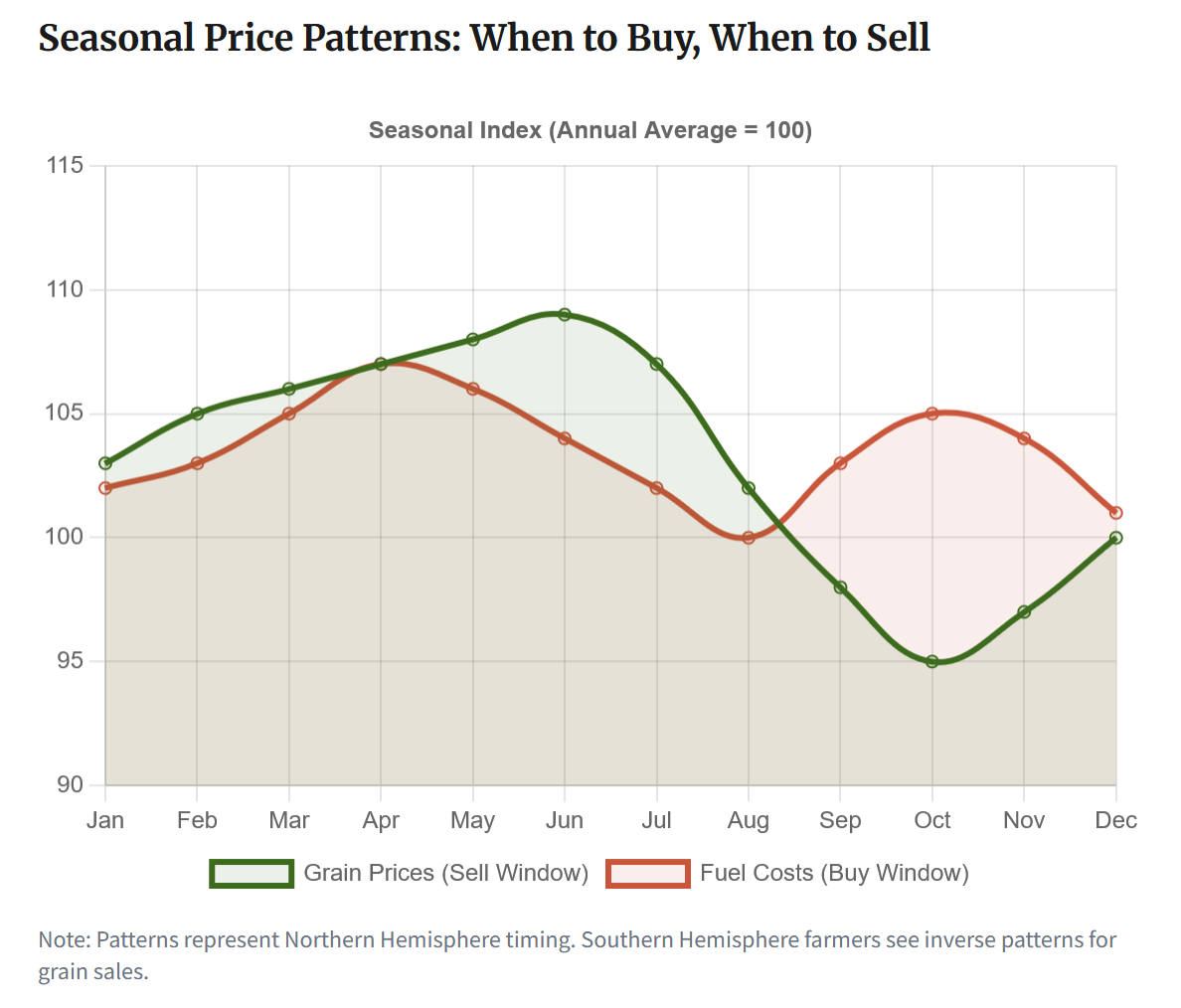Click the Aug label on the x-axis

click(x=749, y=820)
